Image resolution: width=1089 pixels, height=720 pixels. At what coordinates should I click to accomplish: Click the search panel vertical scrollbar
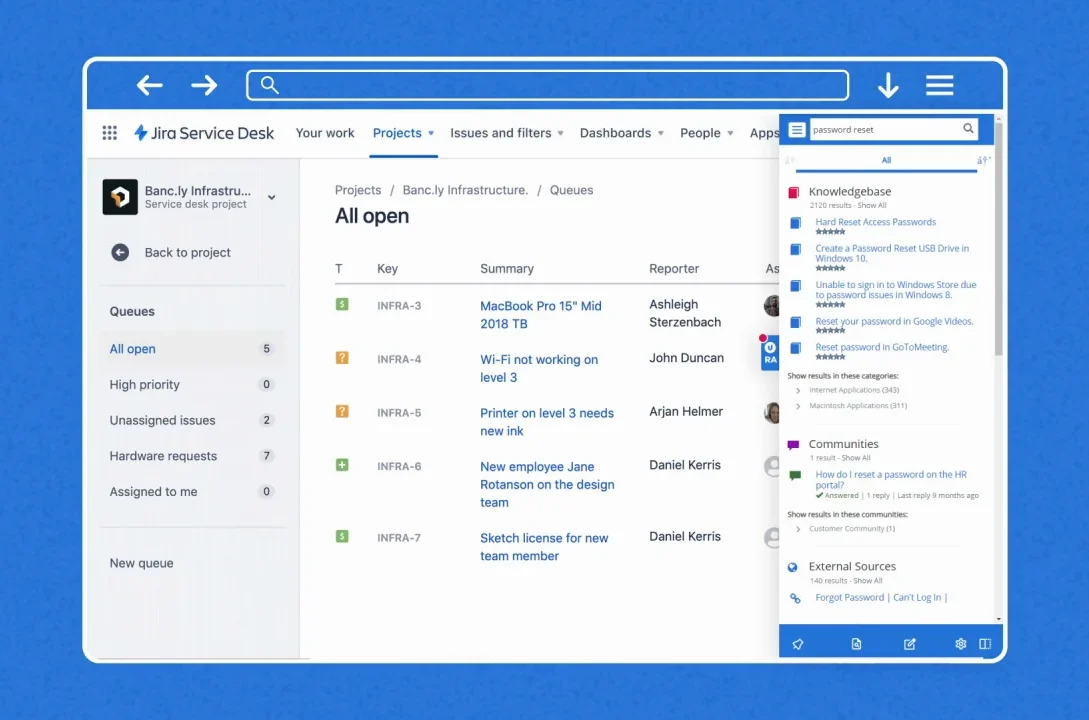pyautogui.click(x=998, y=240)
